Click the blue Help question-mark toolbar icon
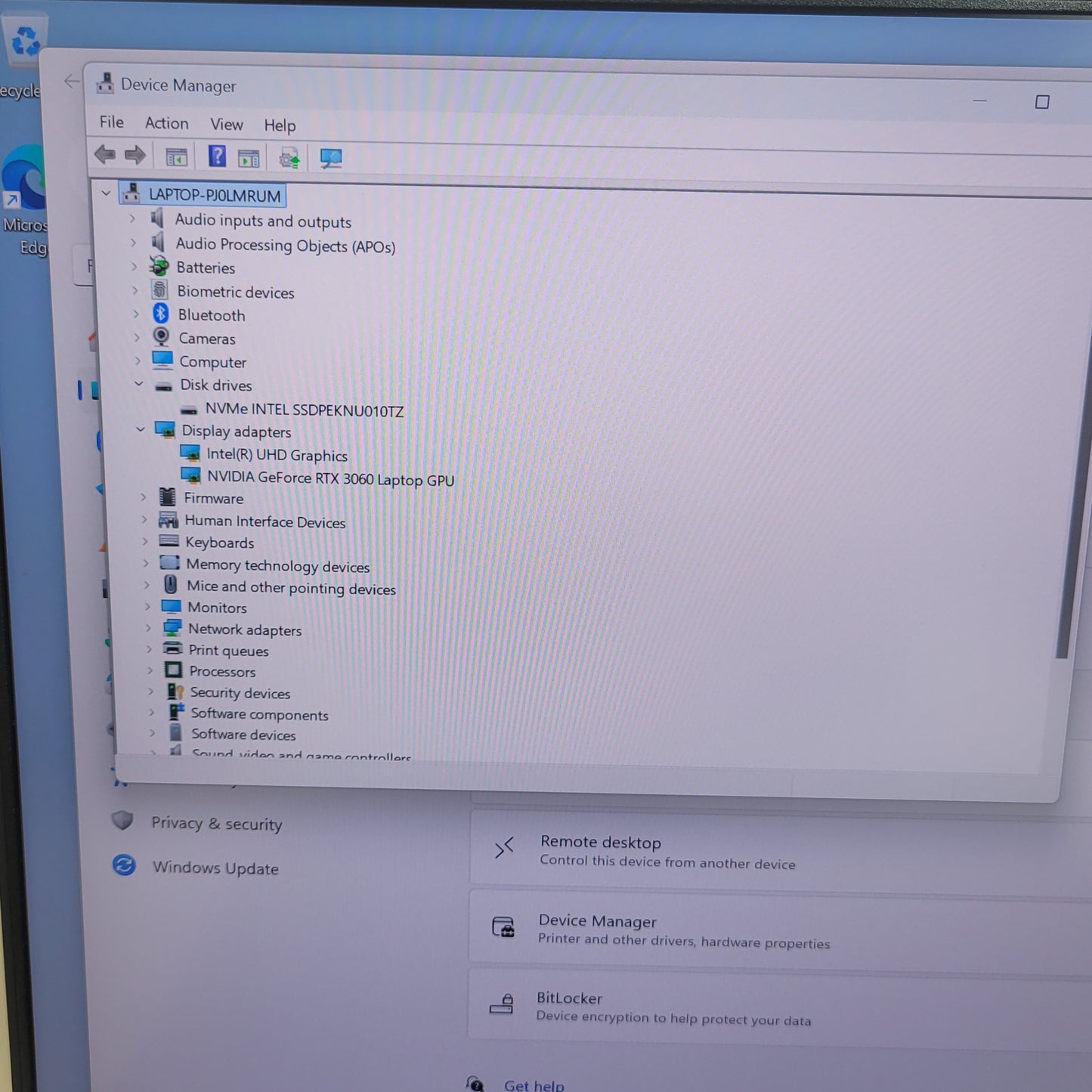Viewport: 1092px width, 1092px height. point(217,156)
